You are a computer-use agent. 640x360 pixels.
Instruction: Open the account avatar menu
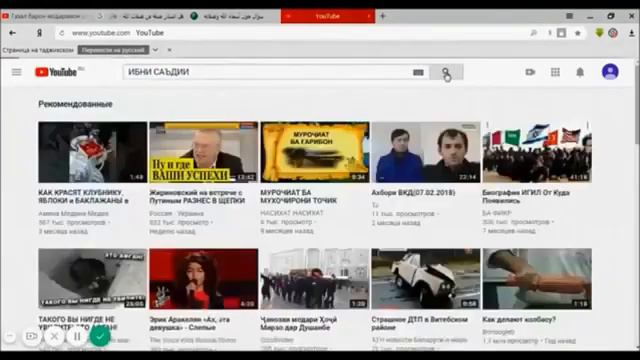click(x=610, y=72)
